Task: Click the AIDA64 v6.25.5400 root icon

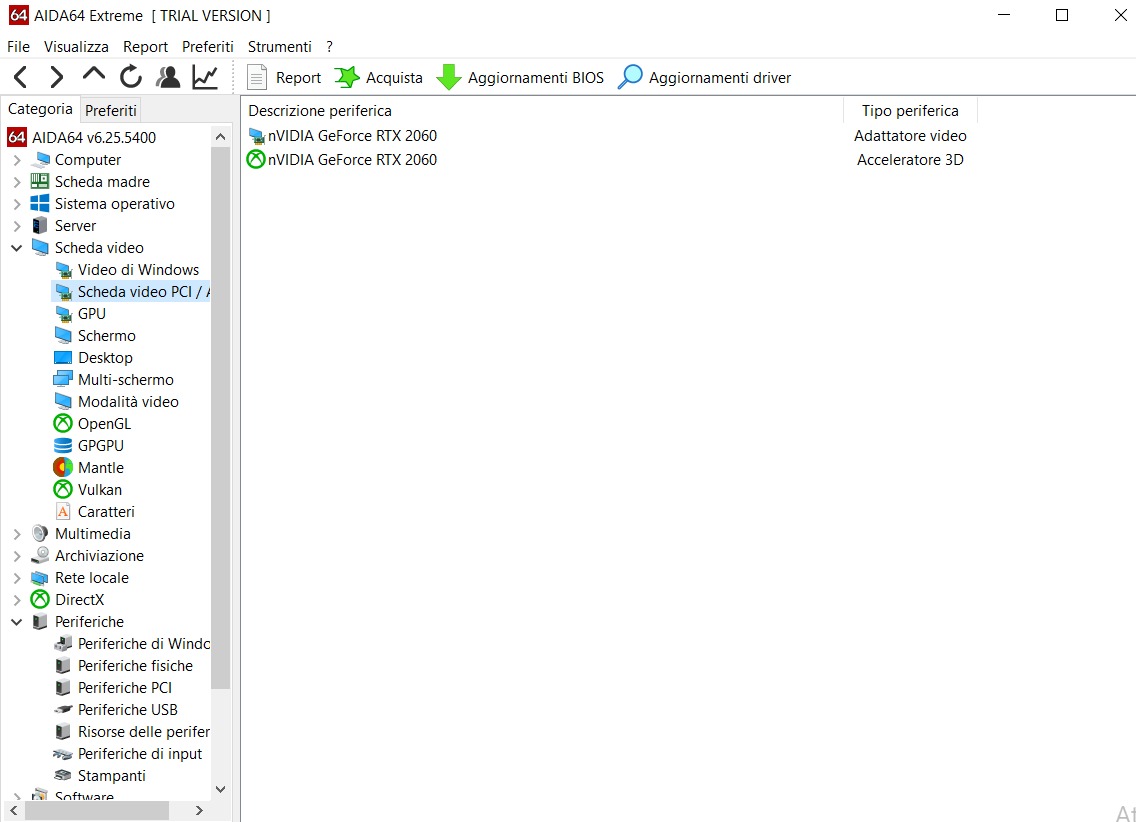Action: [17, 137]
